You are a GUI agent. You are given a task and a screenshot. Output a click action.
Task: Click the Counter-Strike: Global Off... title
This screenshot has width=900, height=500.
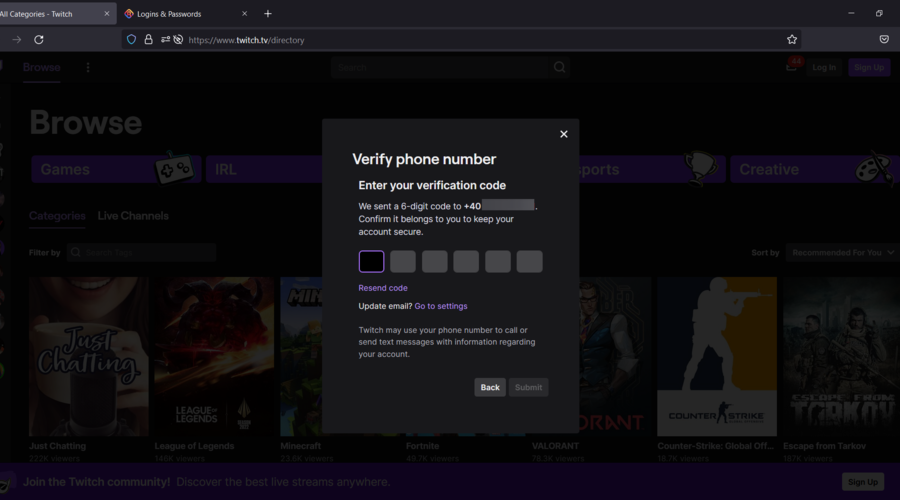pos(715,446)
